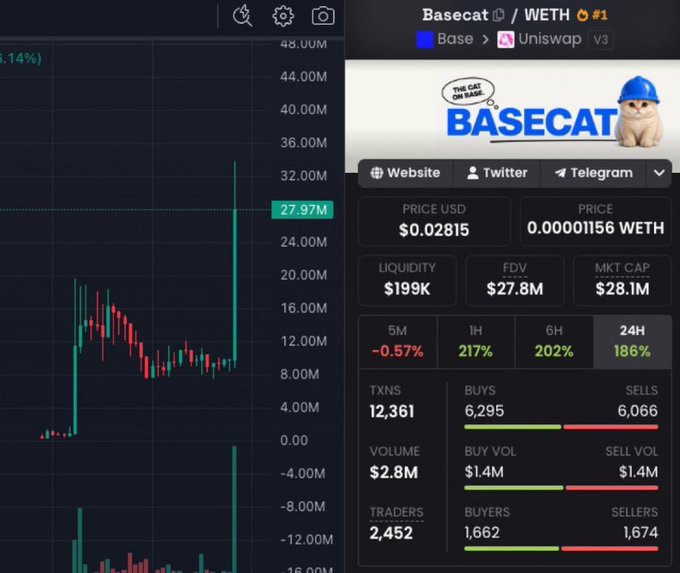The image size is (680, 573).
Task: Click the green buyers ratio bar
Action: pos(511,549)
